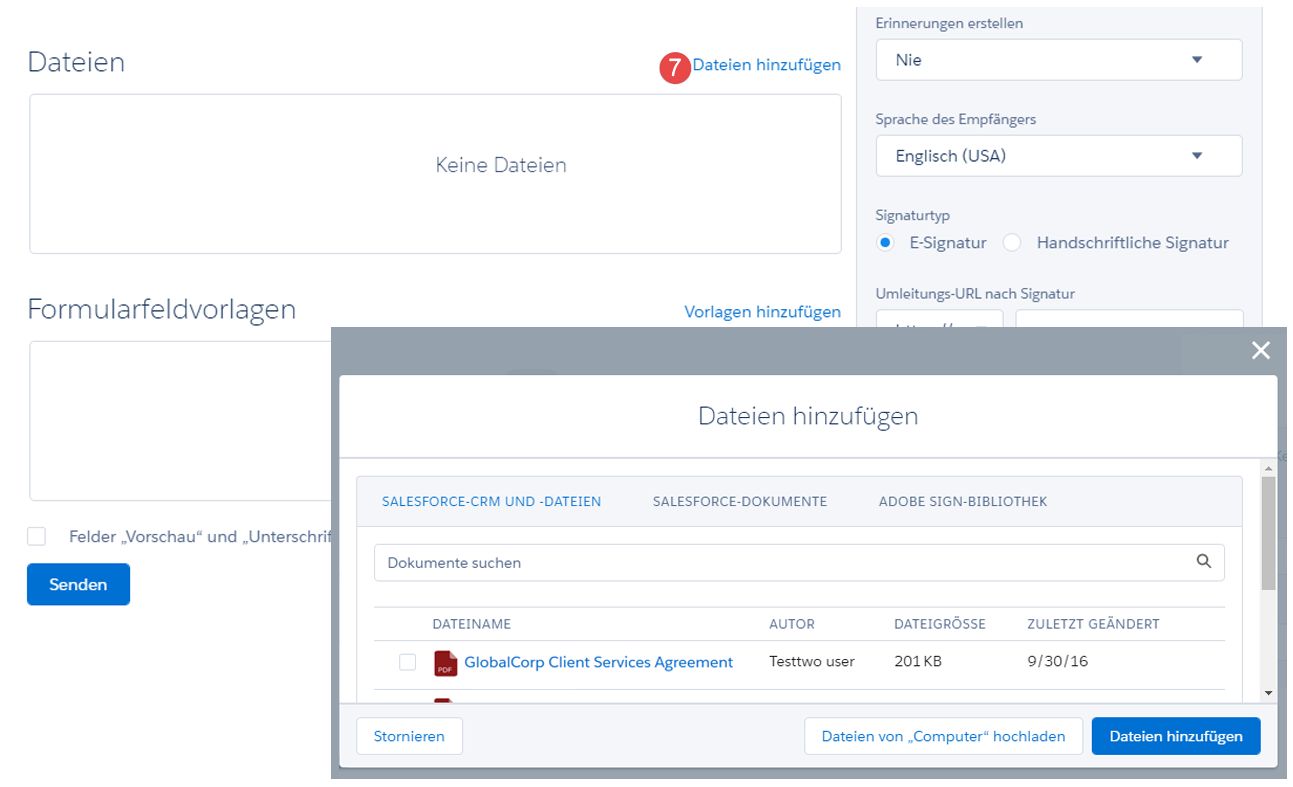
Task: Click the Keine Dateien placeholder text
Action: coord(501,166)
